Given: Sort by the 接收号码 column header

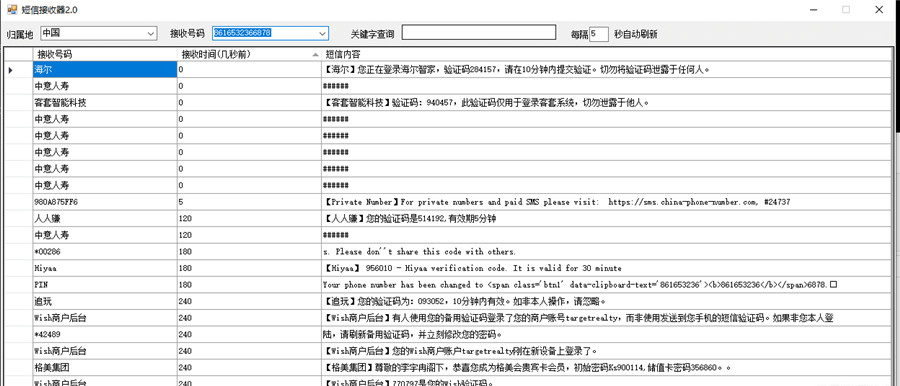Looking at the screenshot, I should point(104,54).
